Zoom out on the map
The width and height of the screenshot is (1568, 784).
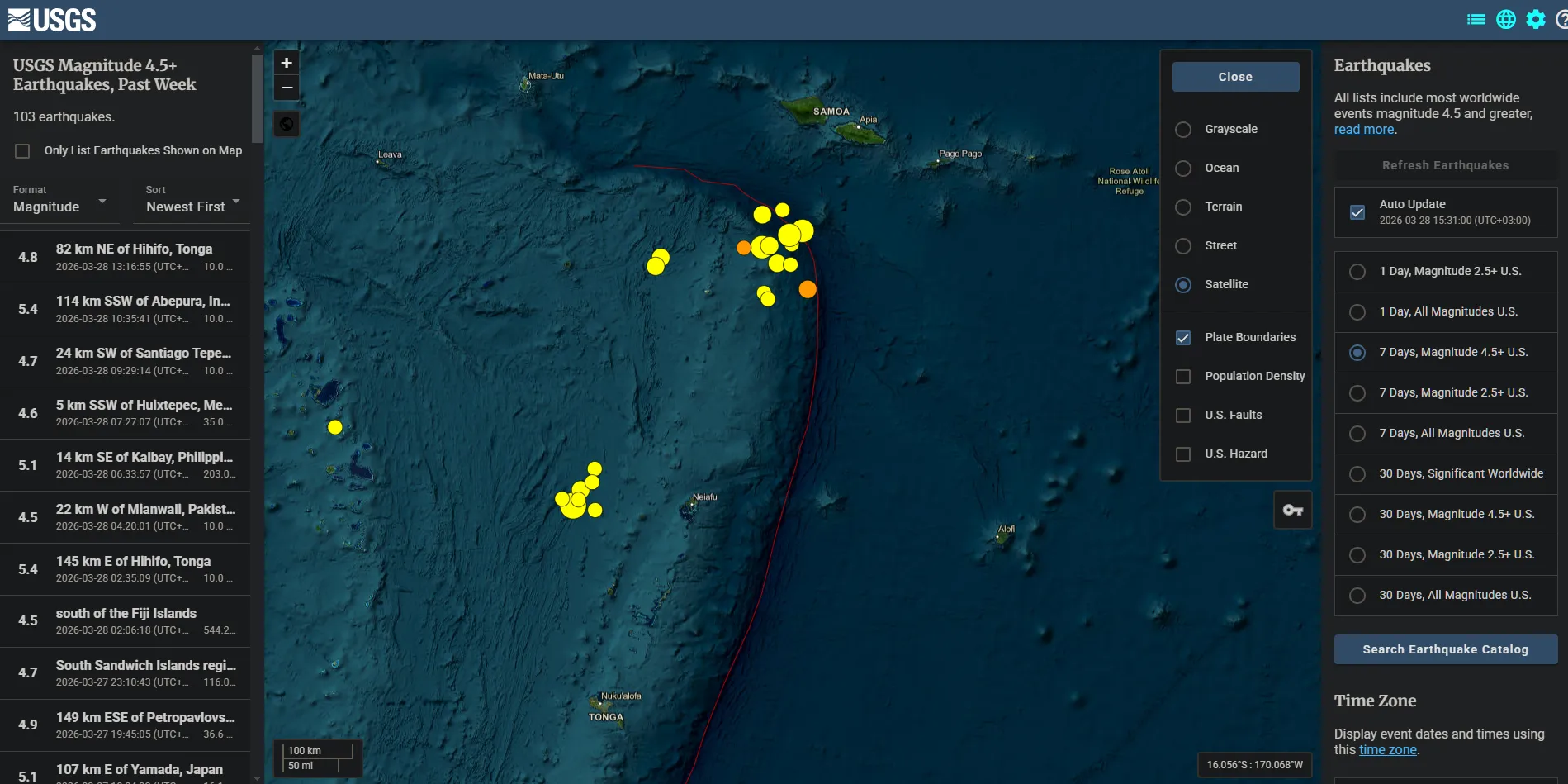point(287,88)
